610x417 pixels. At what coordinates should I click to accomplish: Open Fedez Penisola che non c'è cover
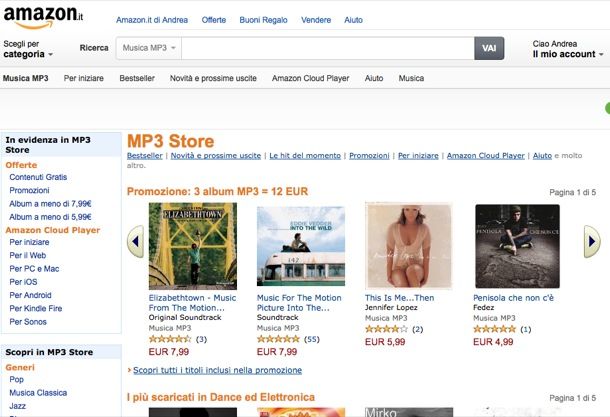pos(517,246)
